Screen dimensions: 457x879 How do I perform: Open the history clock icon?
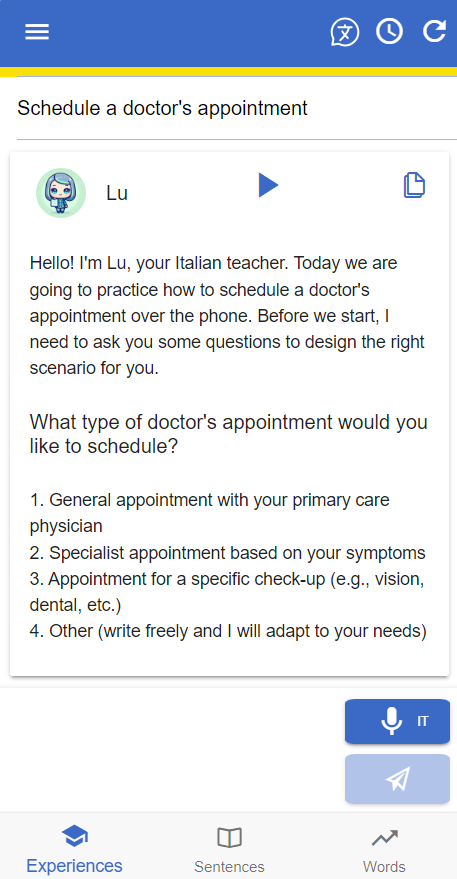389,31
